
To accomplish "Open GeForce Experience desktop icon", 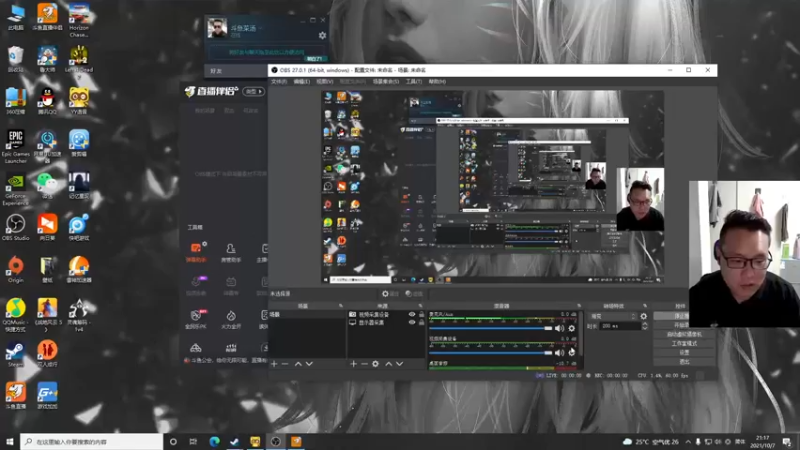I will (x=15, y=190).
